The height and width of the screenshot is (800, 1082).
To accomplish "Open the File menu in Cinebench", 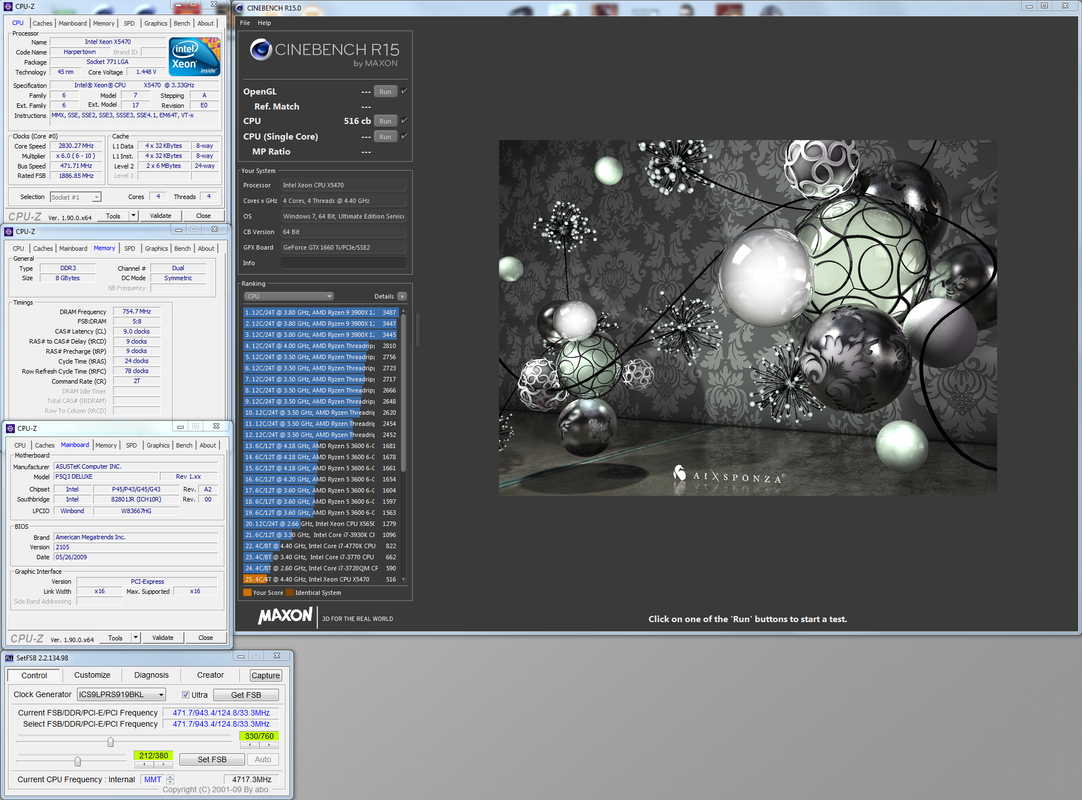I will click(x=245, y=22).
